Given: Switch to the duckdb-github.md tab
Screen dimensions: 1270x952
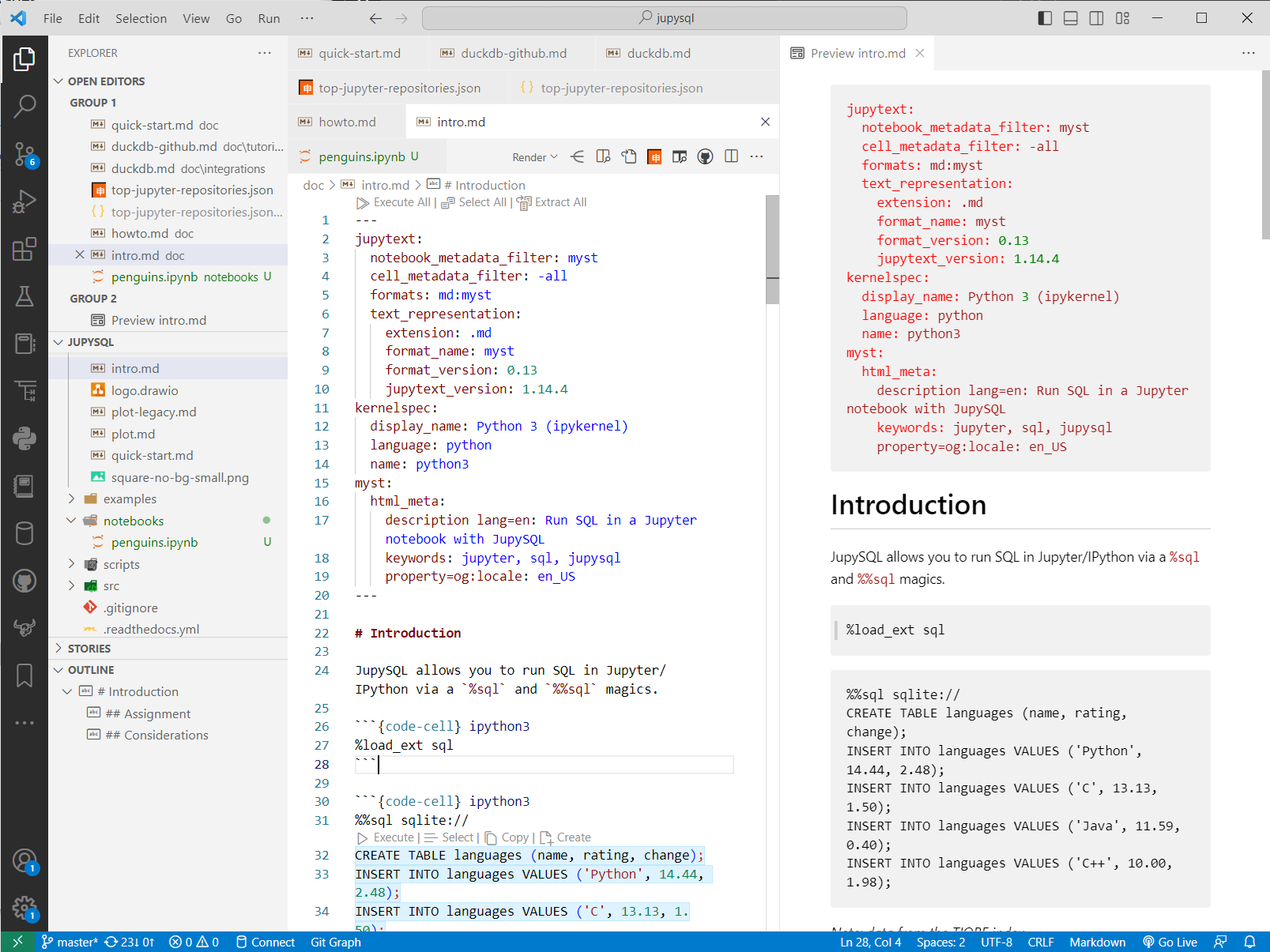Looking at the screenshot, I should [512, 53].
